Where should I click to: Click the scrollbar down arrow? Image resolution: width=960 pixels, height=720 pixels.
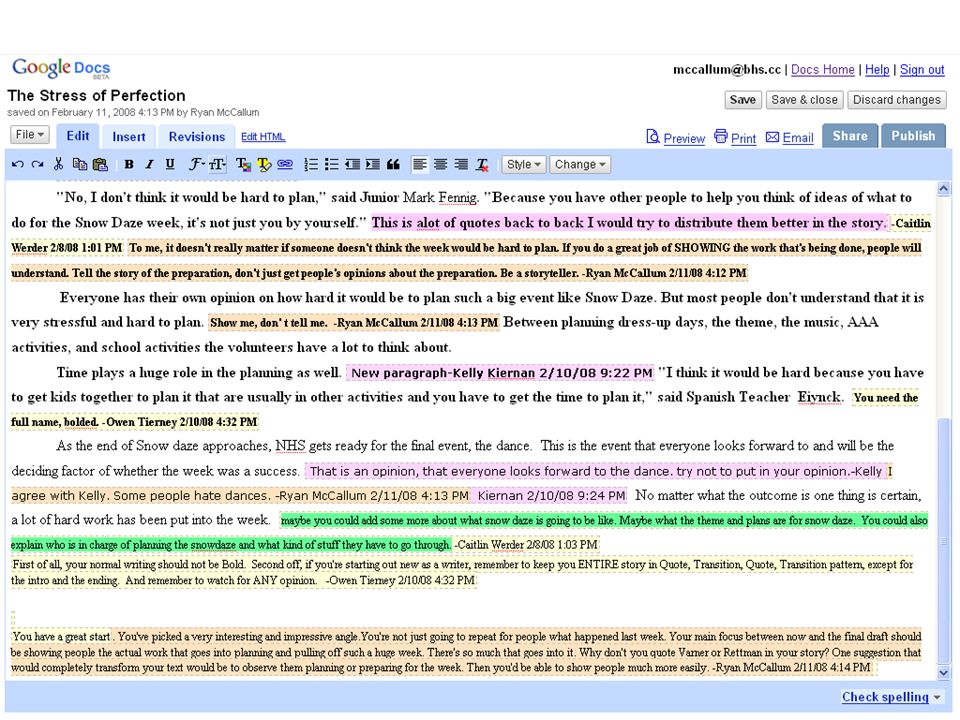[x=943, y=672]
